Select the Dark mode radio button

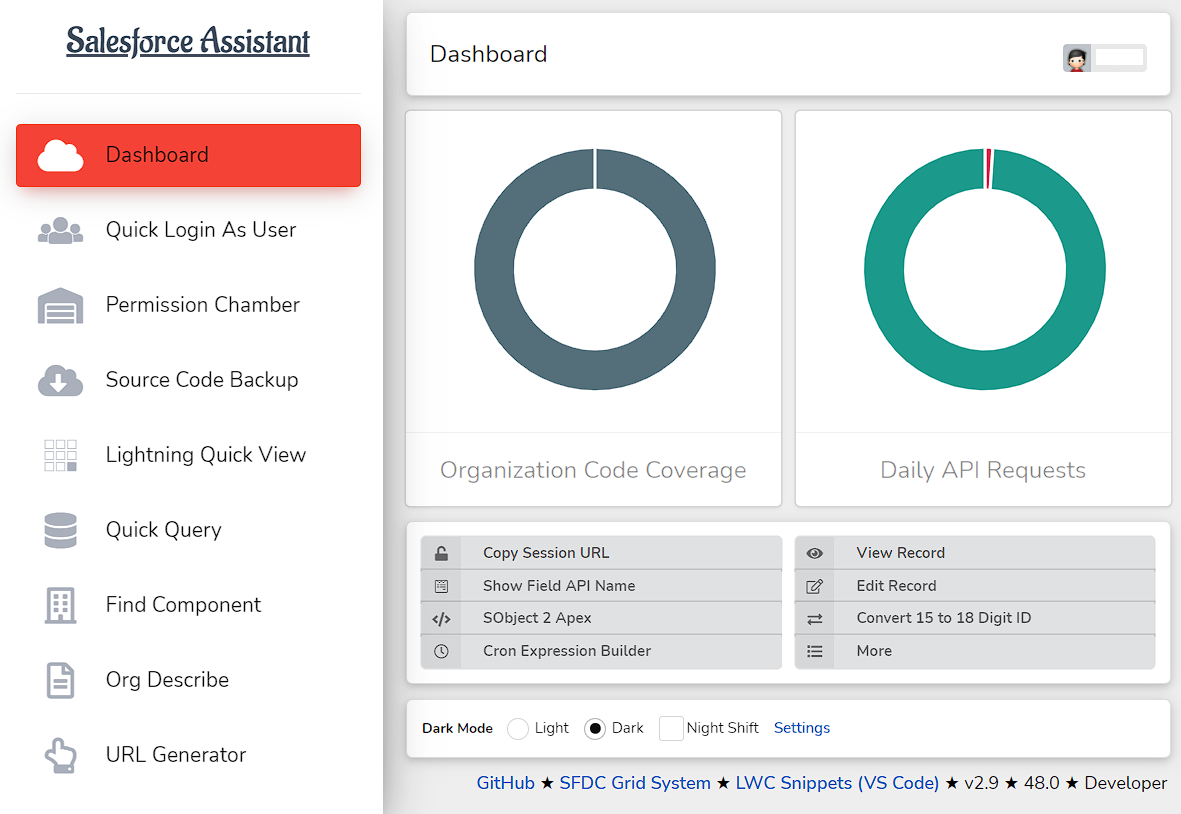[594, 729]
